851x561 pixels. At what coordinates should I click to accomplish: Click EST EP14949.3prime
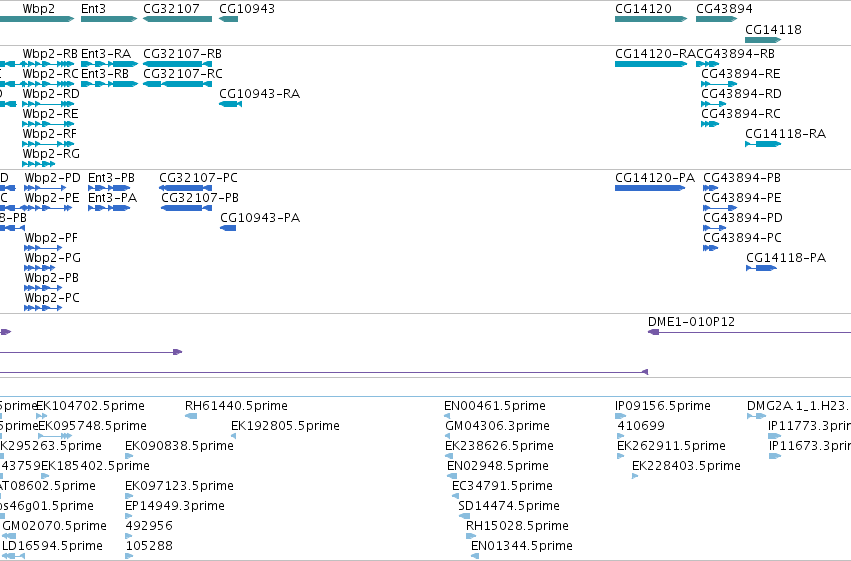click(x=129, y=516)
